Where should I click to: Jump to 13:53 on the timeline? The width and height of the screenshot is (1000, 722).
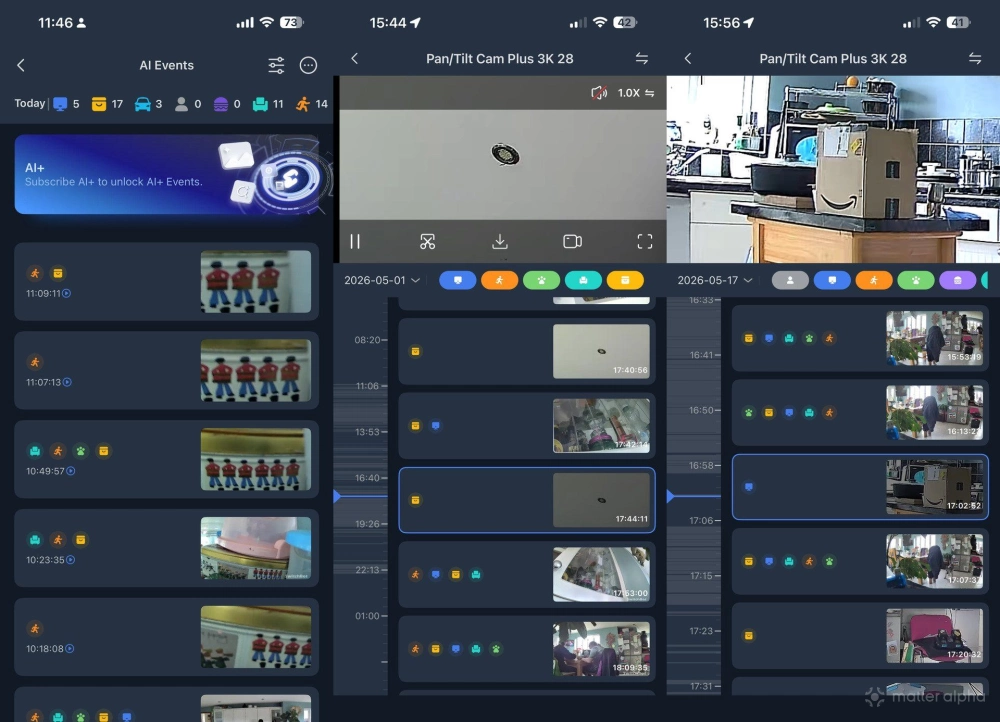tap(367, 432)
